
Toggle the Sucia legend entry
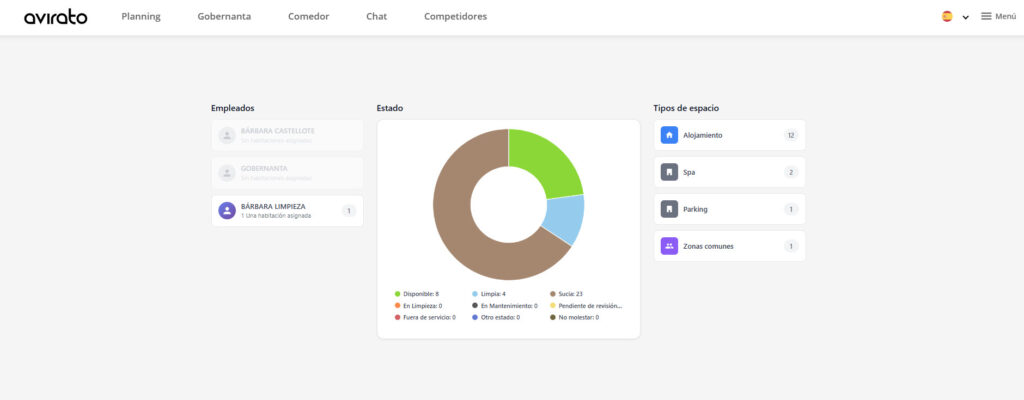click(566, 294)
